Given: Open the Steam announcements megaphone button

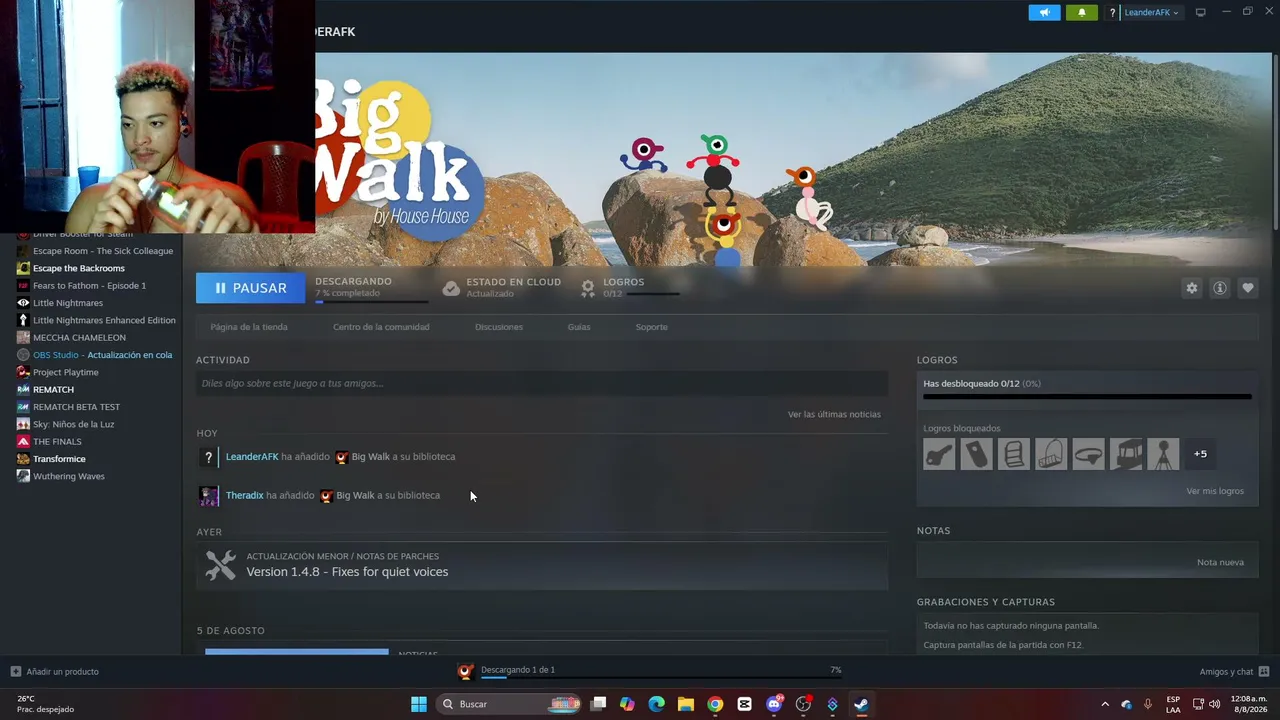Looking at the screenshot, I should pyautogui.click(x=1044, y=12).
